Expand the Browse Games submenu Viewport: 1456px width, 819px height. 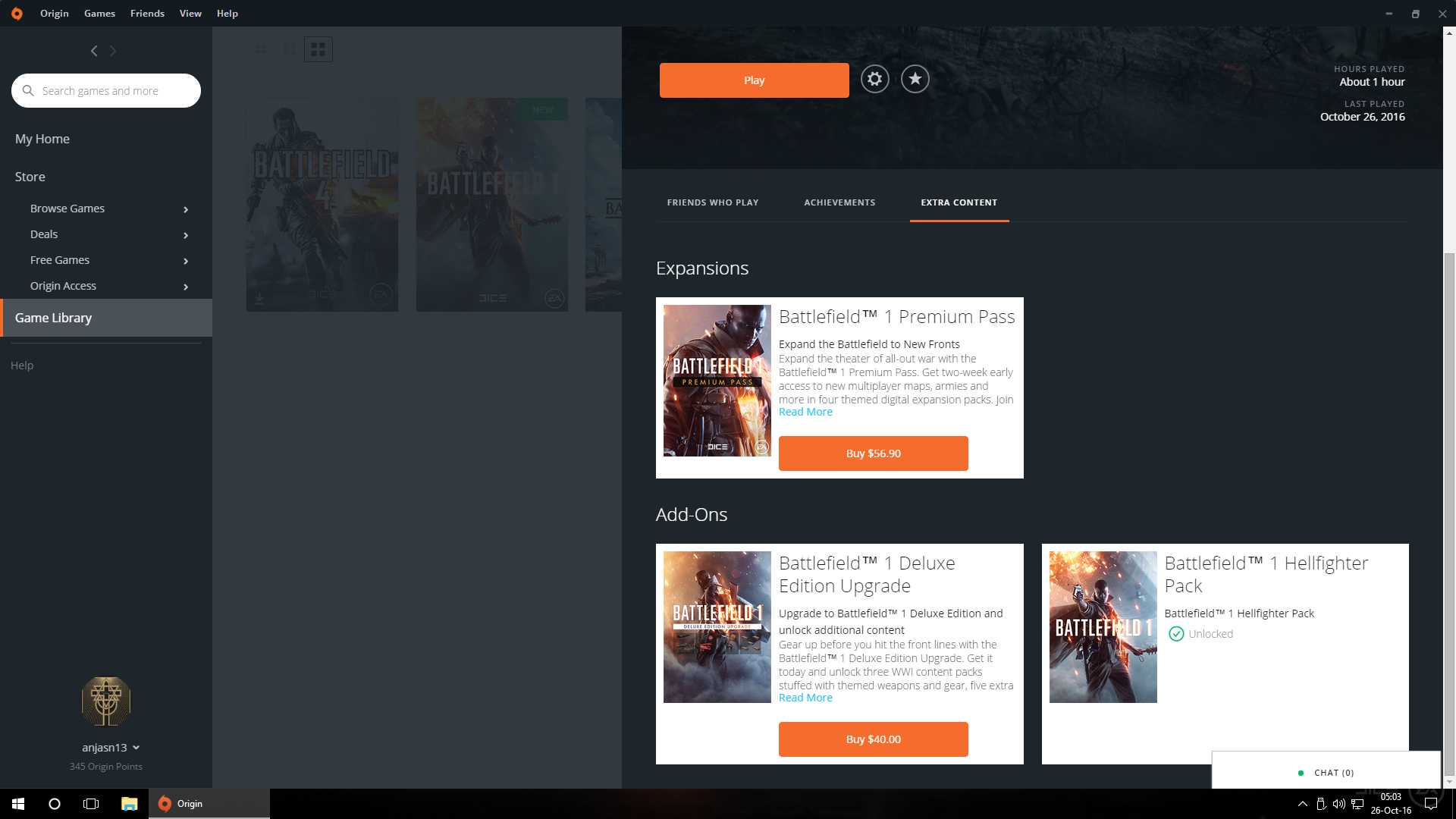coord(186,209)
